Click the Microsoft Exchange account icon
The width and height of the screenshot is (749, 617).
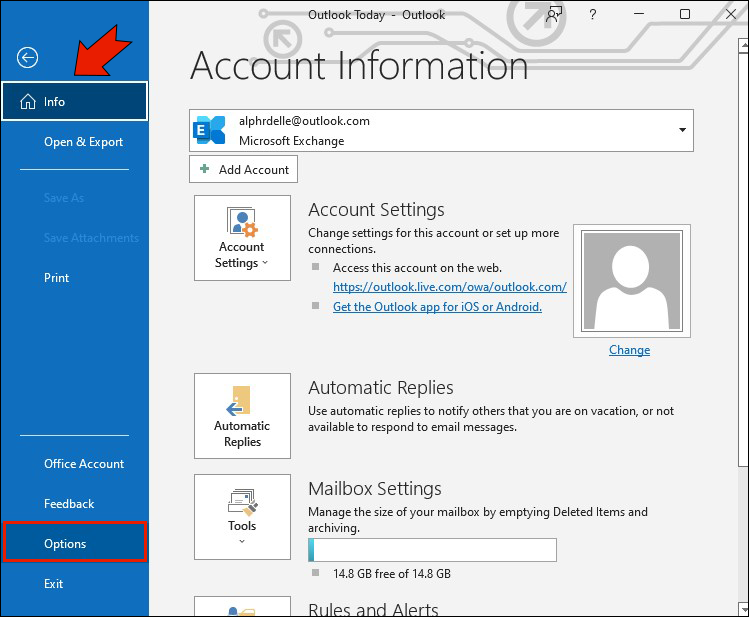[x=211, y=130]
